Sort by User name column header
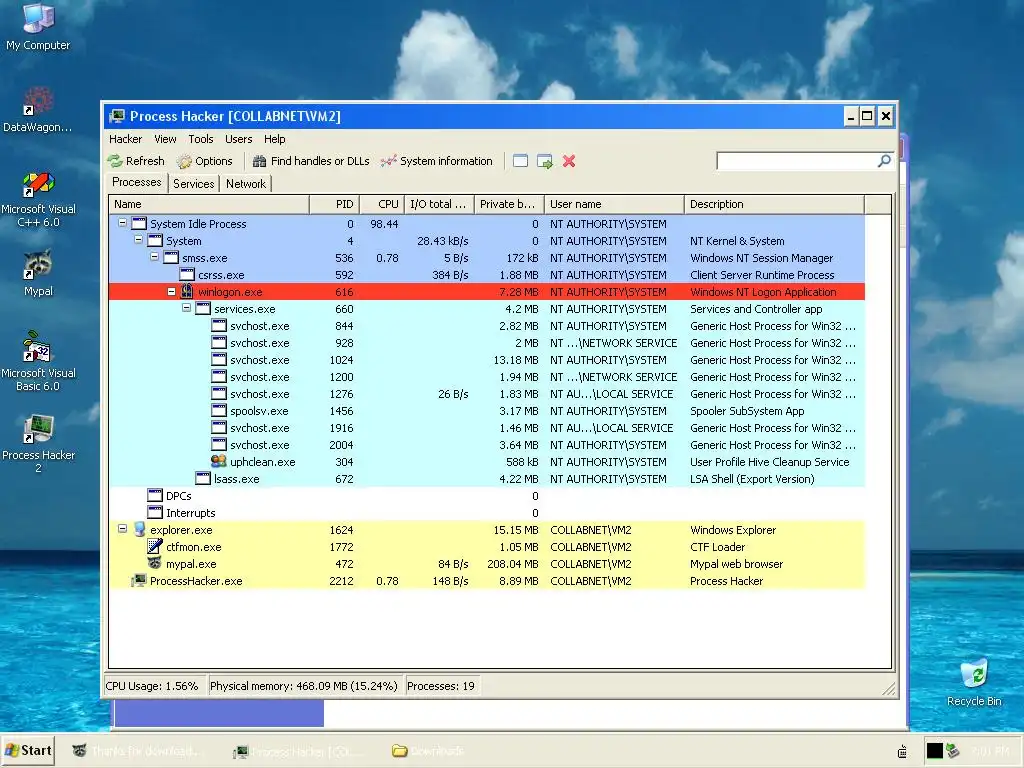The image size is (1024, 768). point(615,204)
